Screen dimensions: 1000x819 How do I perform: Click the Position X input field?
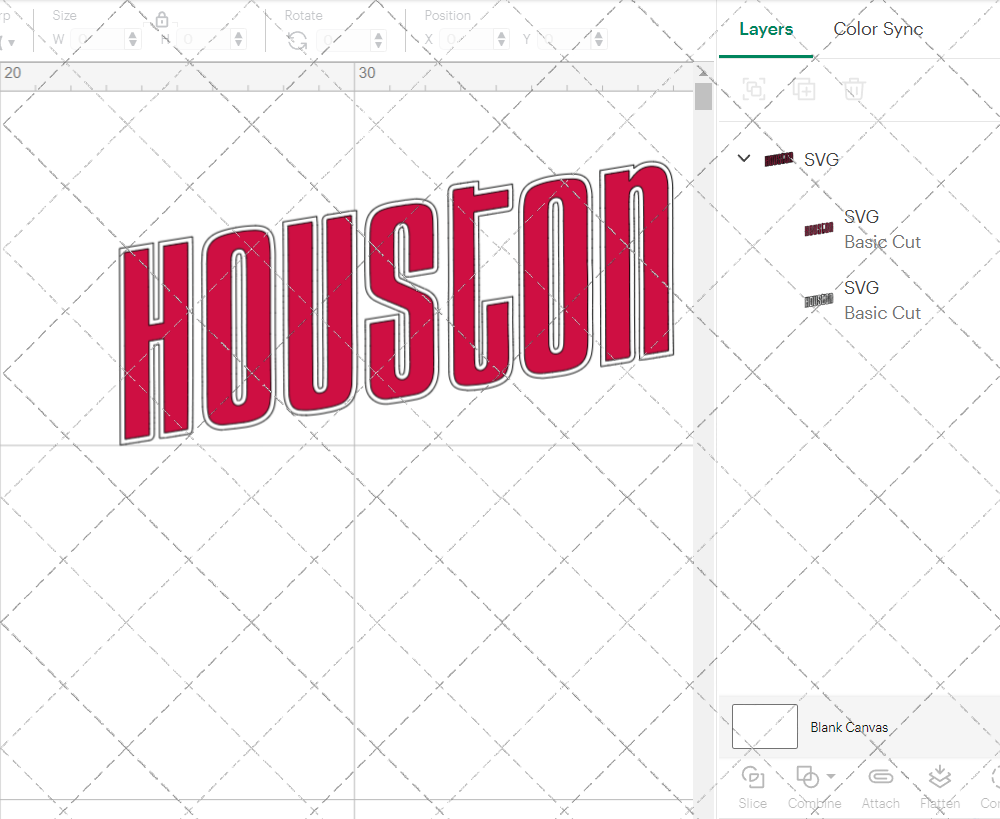tap(465, 38)
